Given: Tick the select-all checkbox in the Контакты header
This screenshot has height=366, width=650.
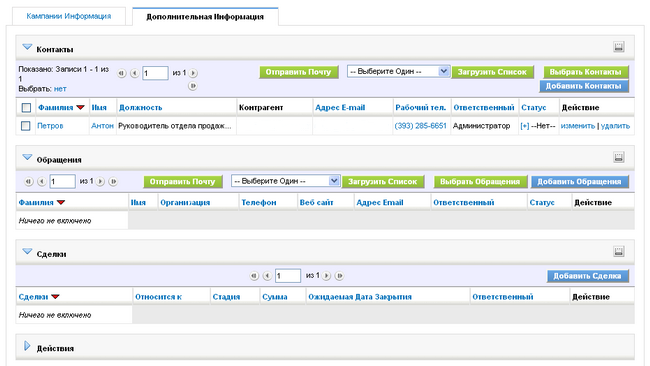Looking at the screenshot, I should (x=26, y=108).
